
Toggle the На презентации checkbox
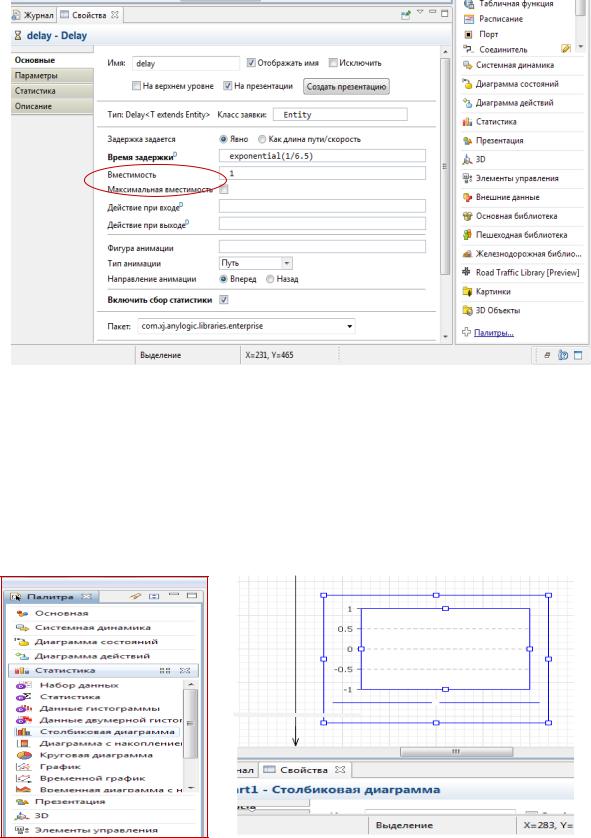pos(228,86)
